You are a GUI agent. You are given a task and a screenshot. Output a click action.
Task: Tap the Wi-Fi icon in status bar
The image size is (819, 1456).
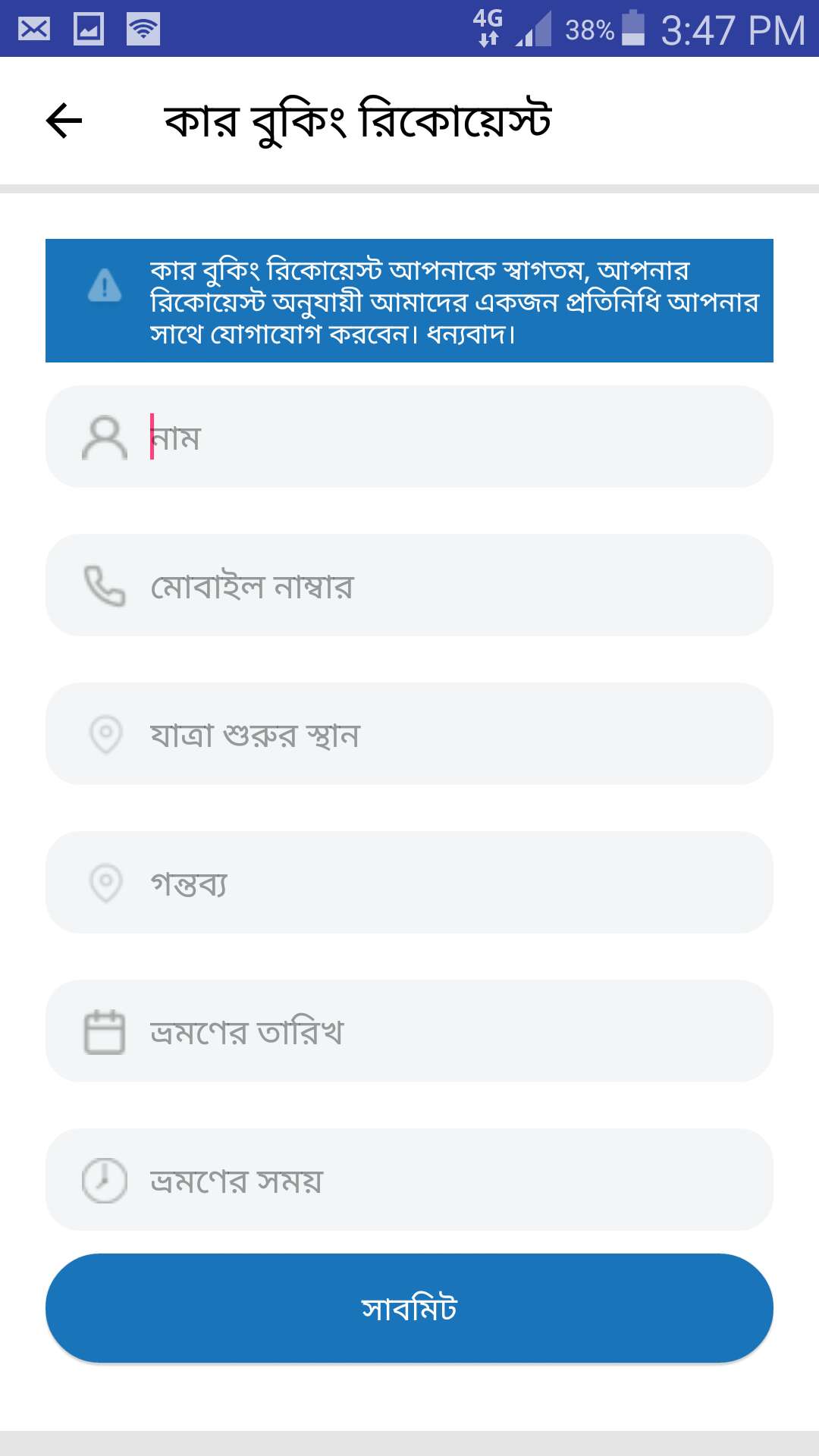(x=143, y=30)
